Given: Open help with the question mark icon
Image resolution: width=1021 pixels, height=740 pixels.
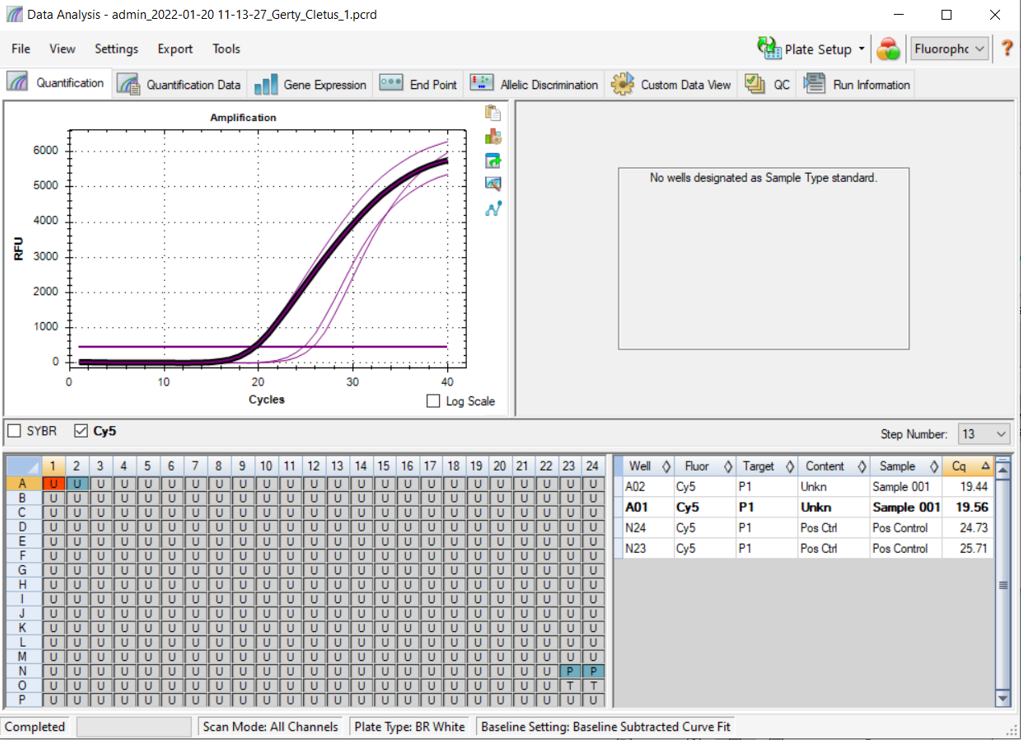Looking at the screenshot, I should click(x=1006, y=49).
